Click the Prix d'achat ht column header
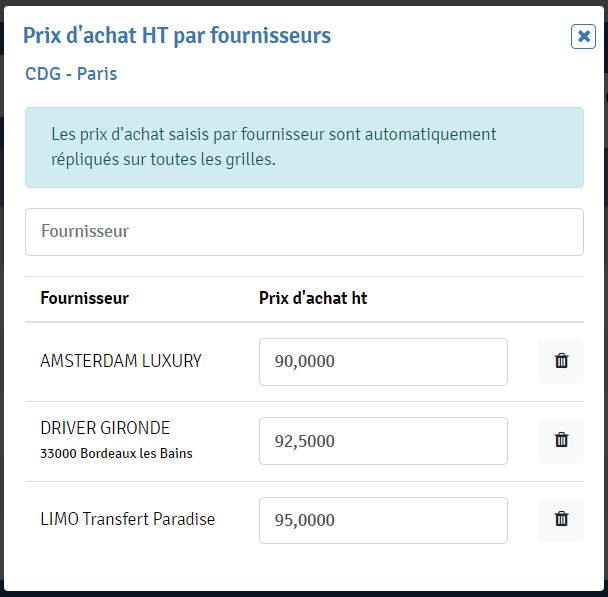The width and height of the screenshot is (608, 597). [x=313, y=298]
